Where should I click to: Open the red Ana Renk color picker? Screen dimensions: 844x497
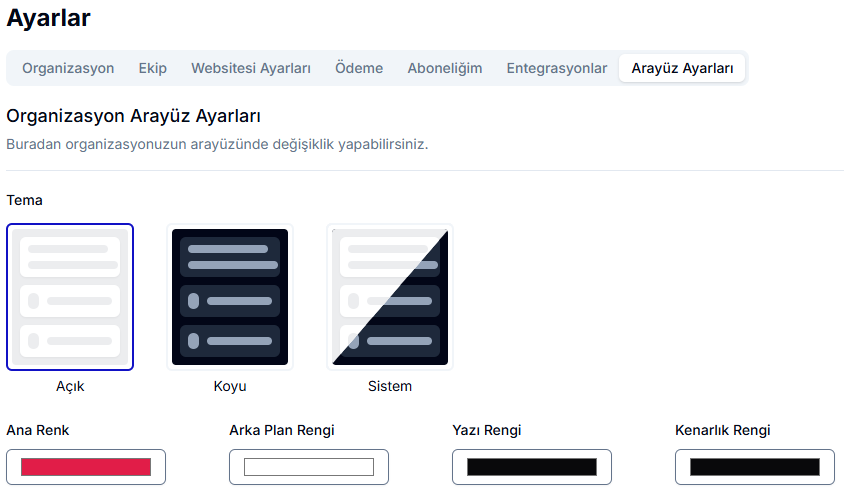(x=86, y=467)
